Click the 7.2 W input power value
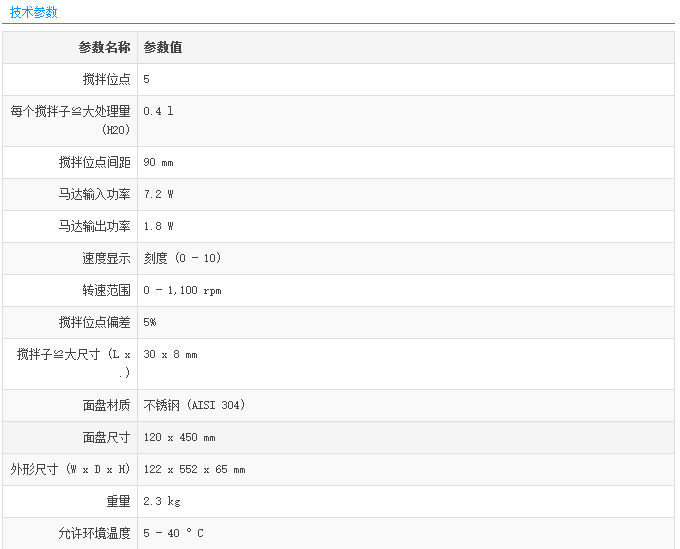The width and height of the screenshot is (680, 549). pos(158,194)
